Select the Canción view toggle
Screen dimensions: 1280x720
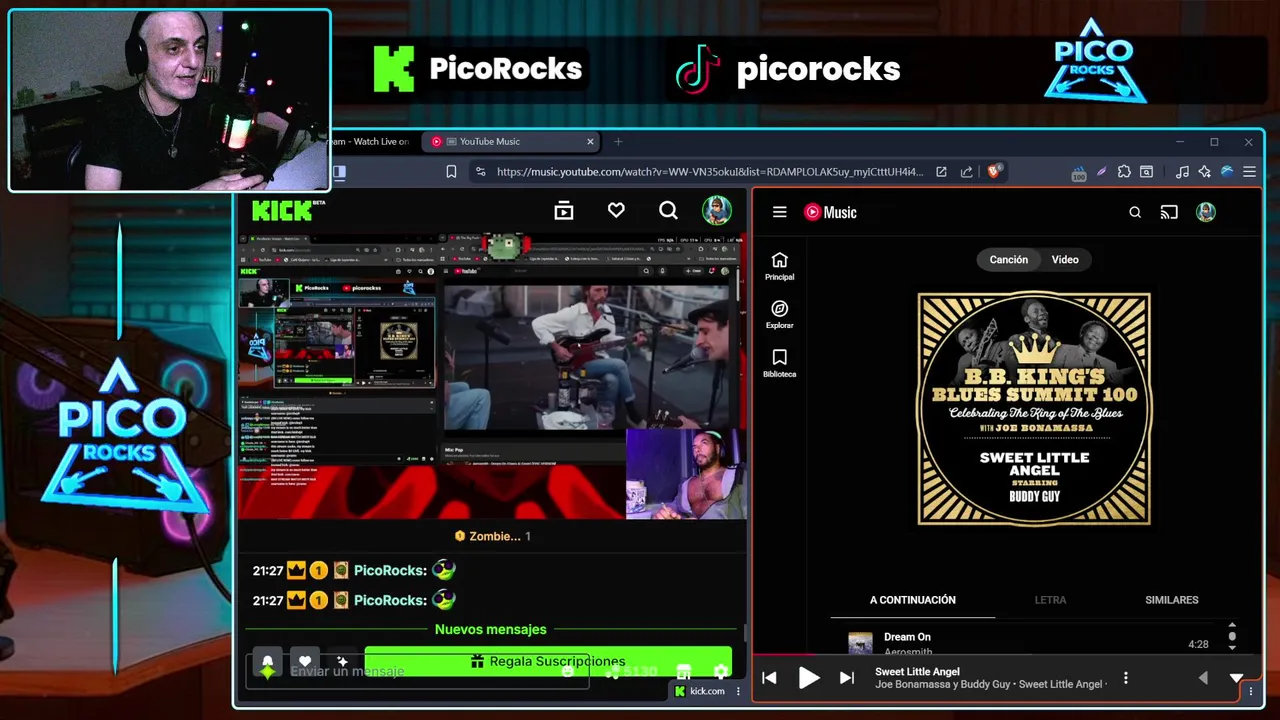(1008, 259)
